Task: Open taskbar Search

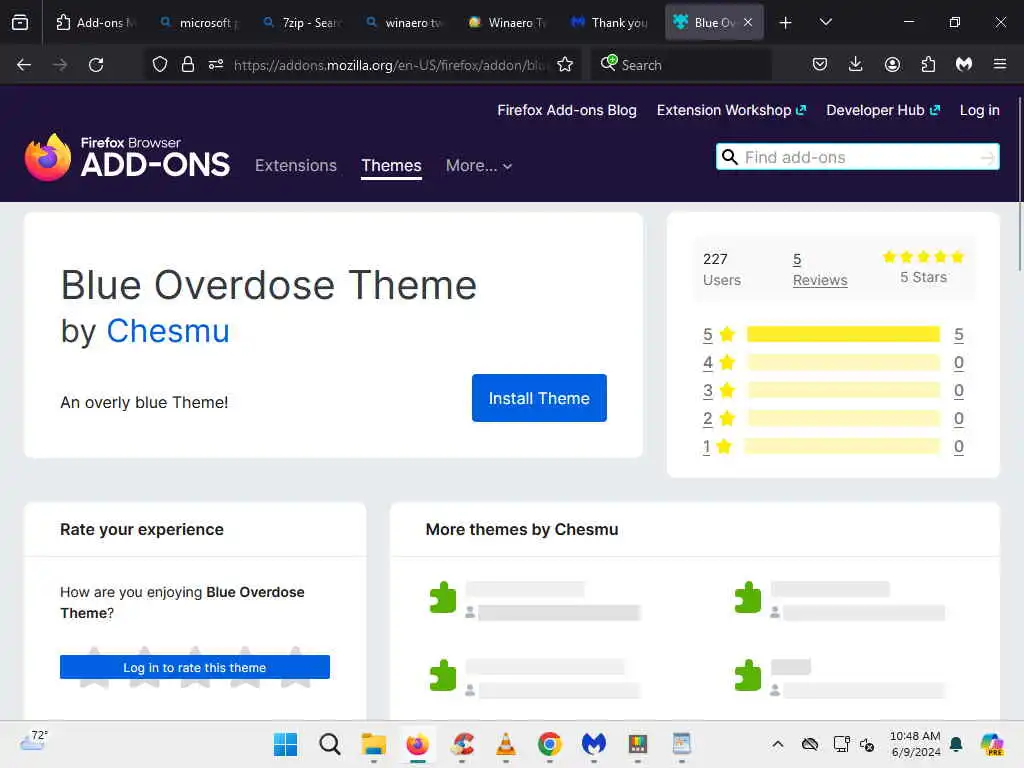Action: click(x=330, y=744)
